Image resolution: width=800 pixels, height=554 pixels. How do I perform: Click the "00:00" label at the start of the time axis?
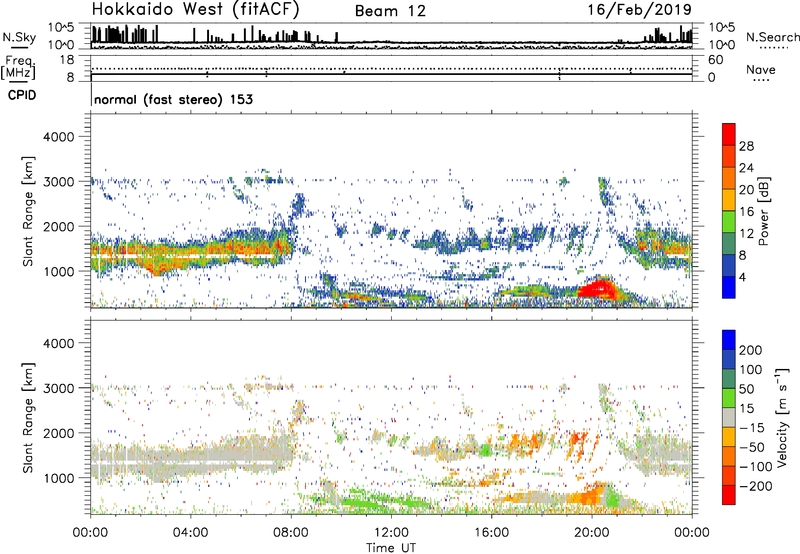(x=90, y=533)
